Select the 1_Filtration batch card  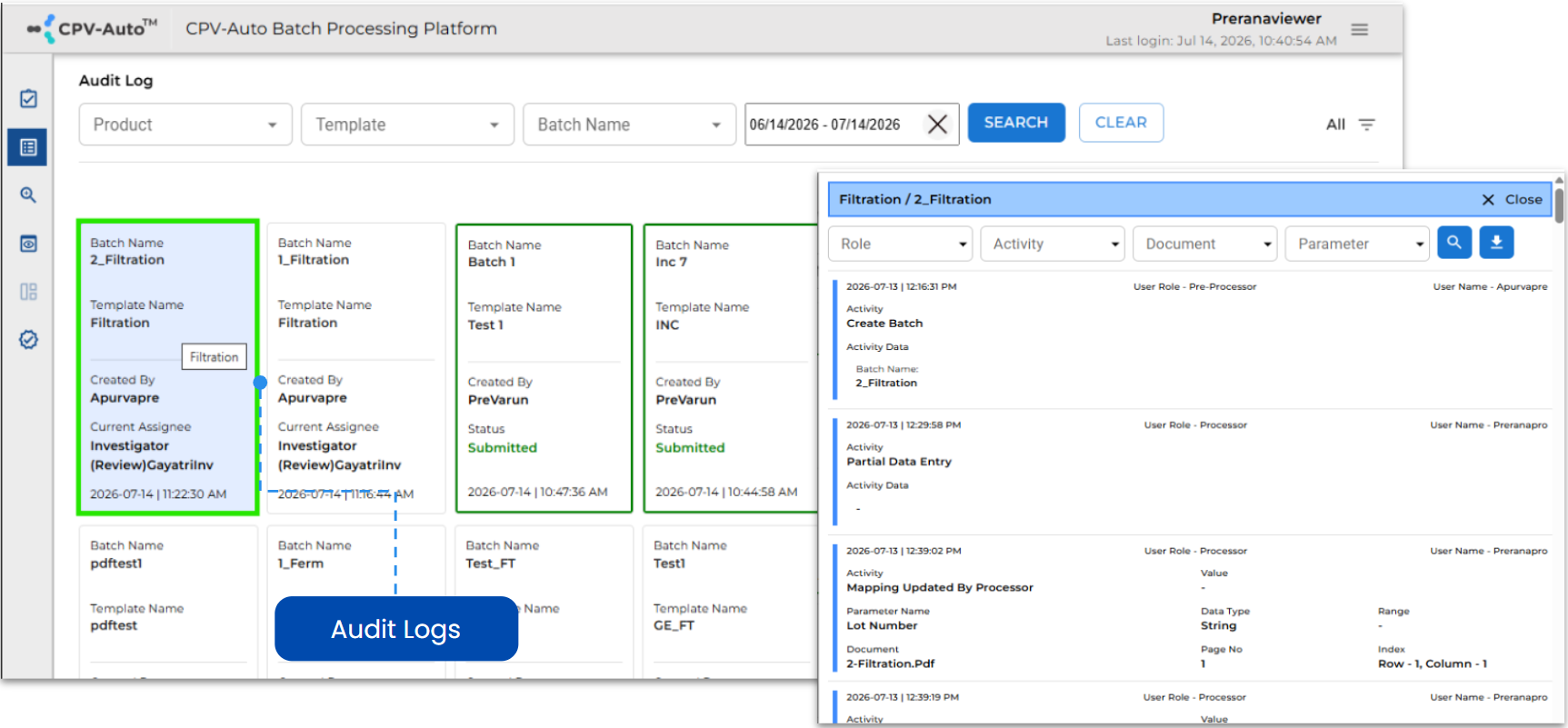(356, 367)
